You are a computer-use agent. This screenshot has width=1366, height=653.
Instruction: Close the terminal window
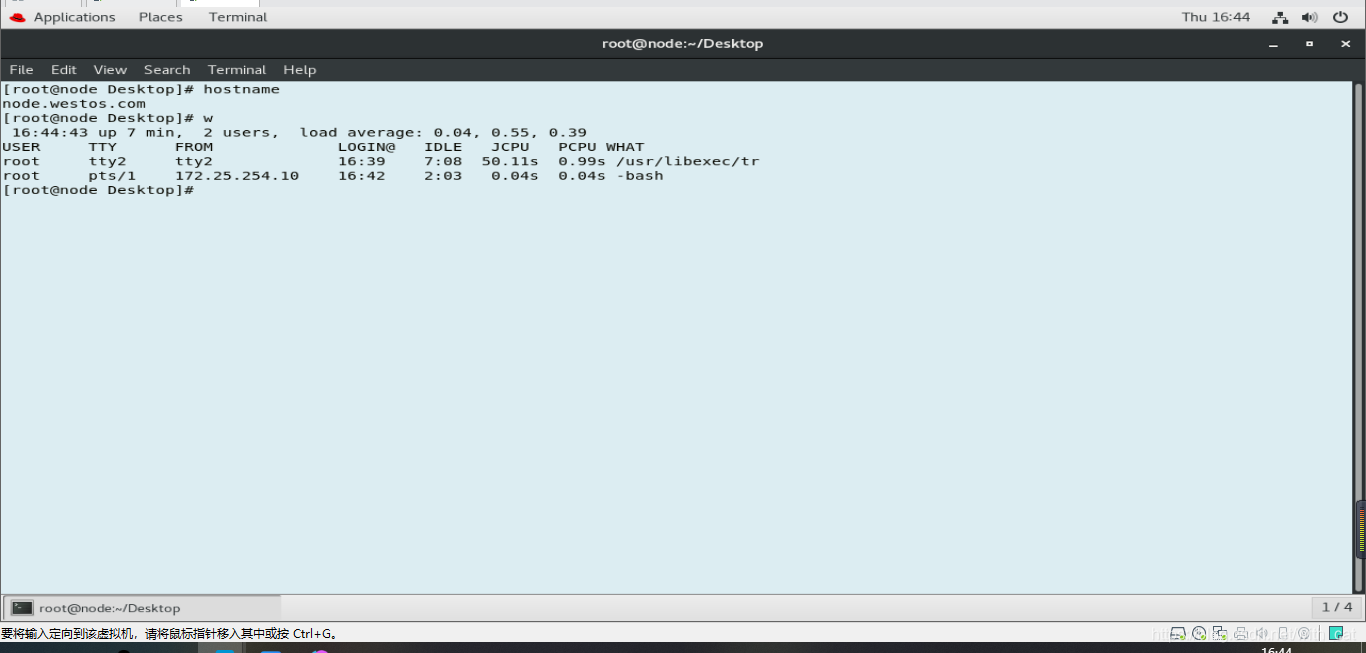(x=1345, y=44)
